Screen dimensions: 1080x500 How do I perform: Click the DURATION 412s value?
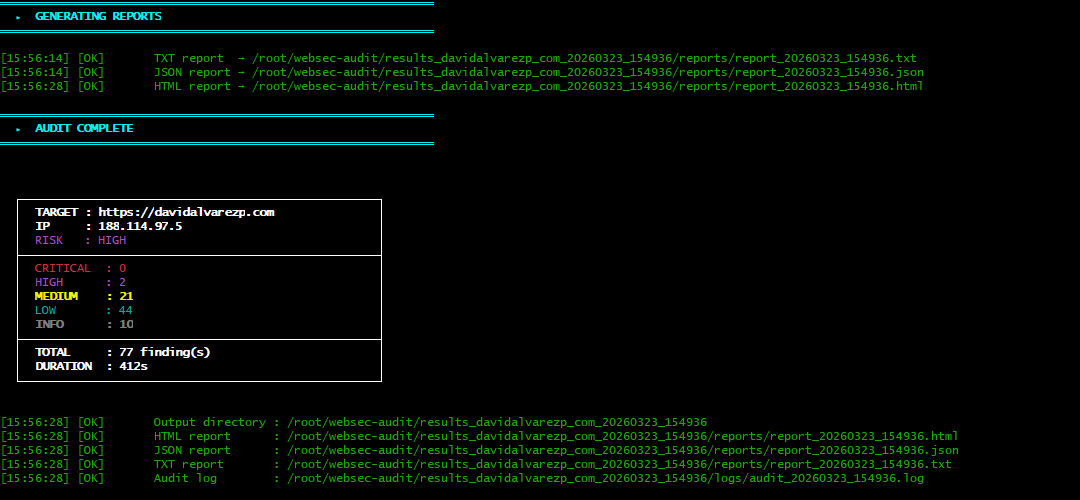133,366
